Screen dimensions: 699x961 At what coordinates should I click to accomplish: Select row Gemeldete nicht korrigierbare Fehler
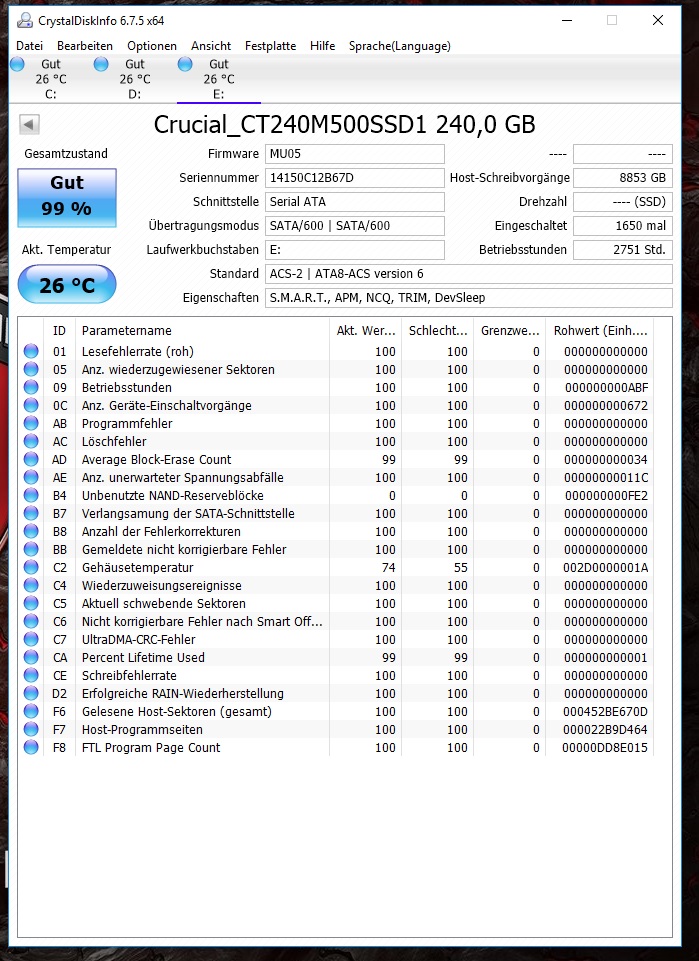336,550
